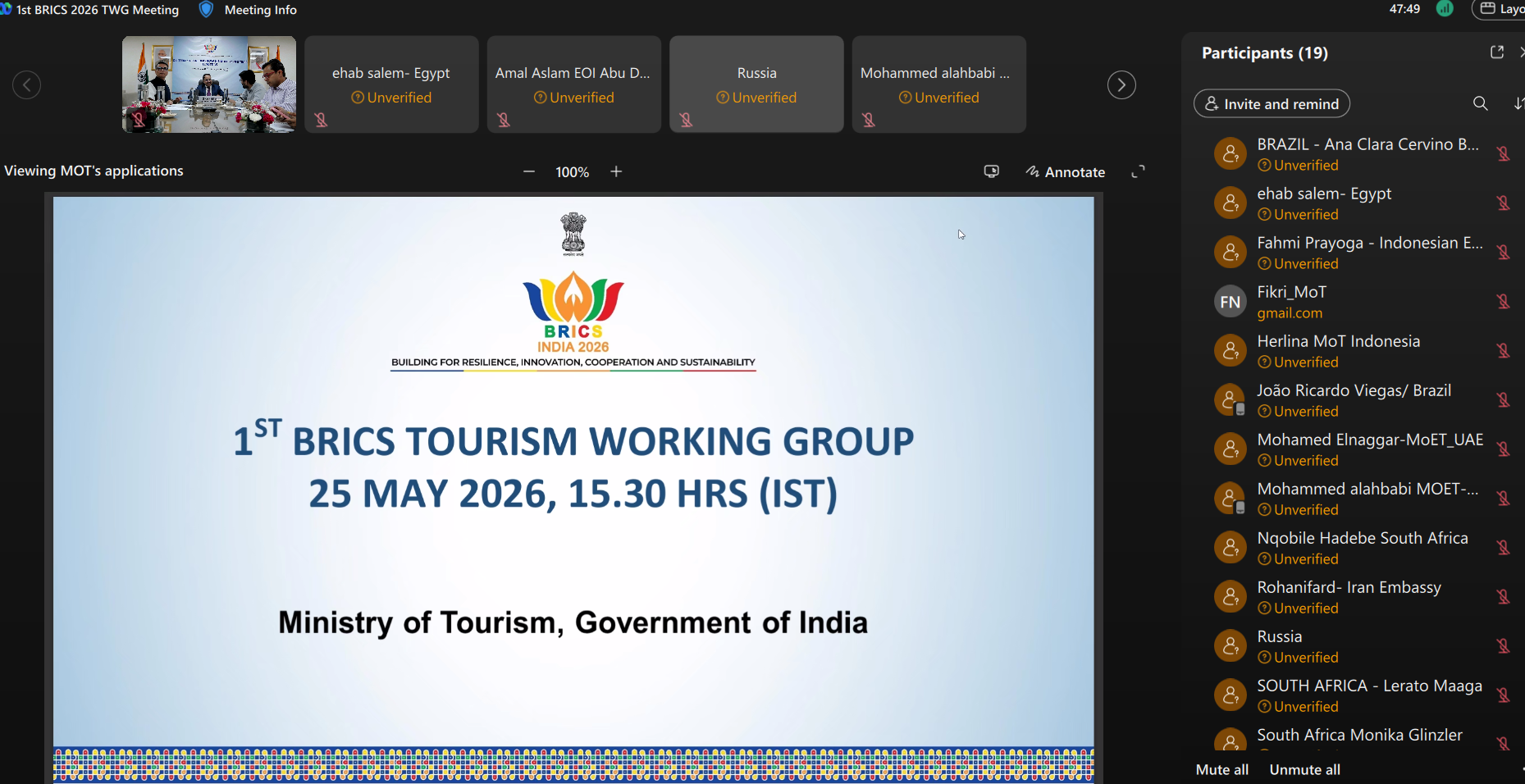Click mic-off icon on ehab salem tile
The width and height of the screenshot is (1525, 784).
click(322, 120)
